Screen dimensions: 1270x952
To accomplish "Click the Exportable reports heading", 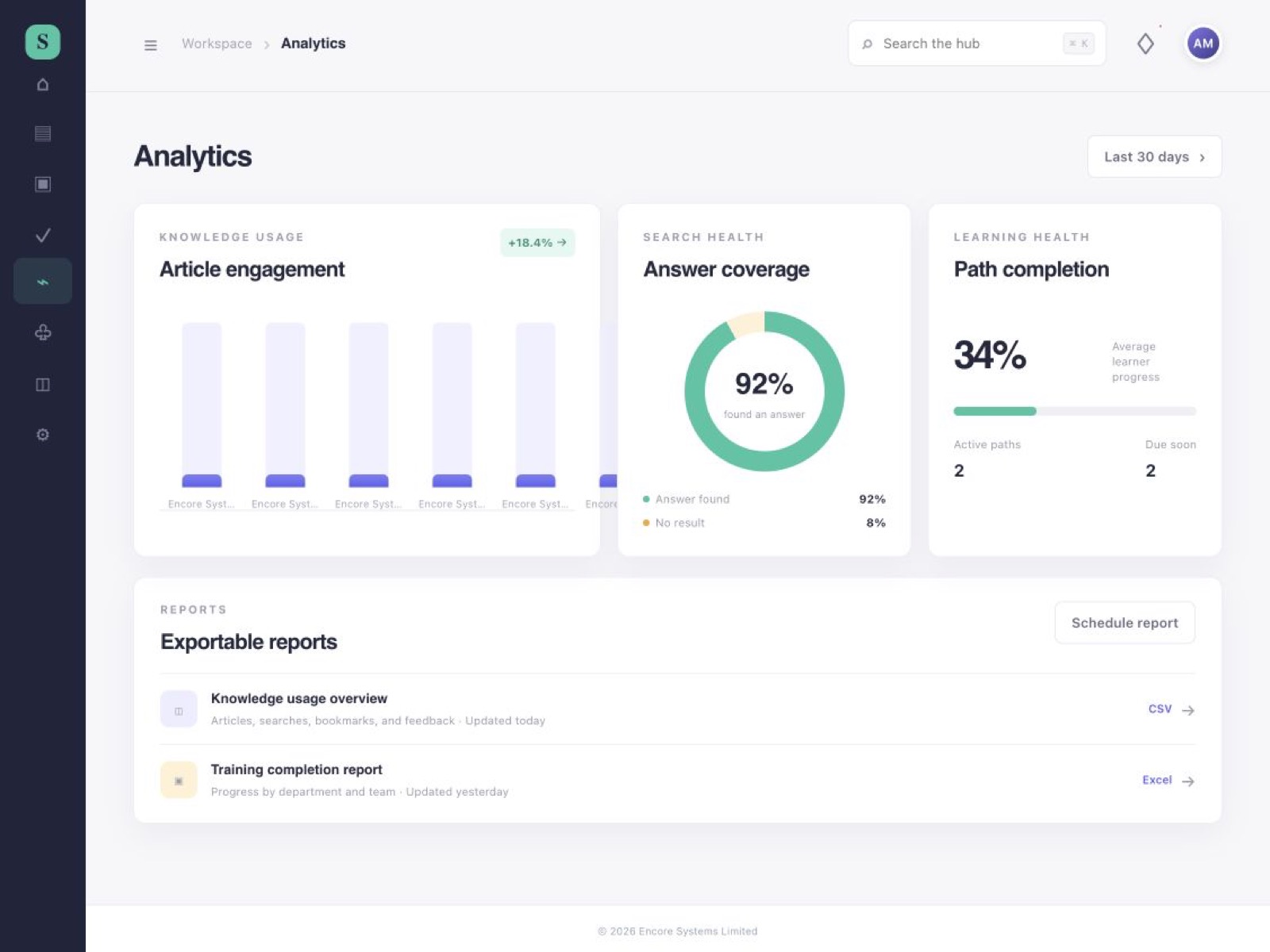I will click(x=249, y=642).
